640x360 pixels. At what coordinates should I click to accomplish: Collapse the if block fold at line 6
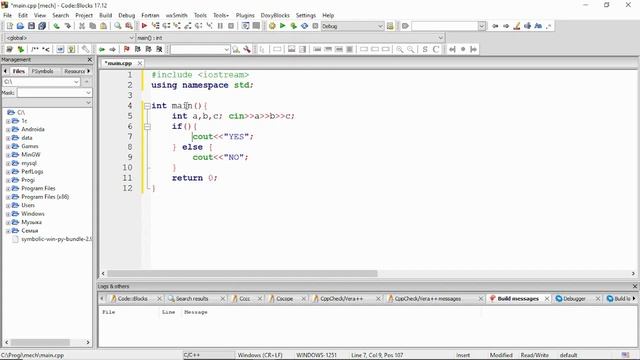tap(147, 127)
